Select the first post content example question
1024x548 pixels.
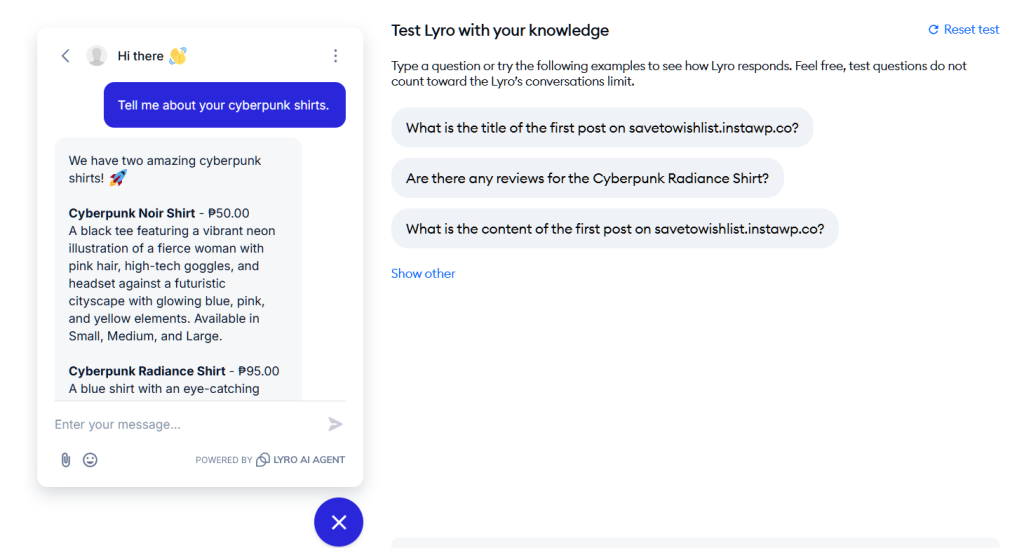(x=615, y=229)
